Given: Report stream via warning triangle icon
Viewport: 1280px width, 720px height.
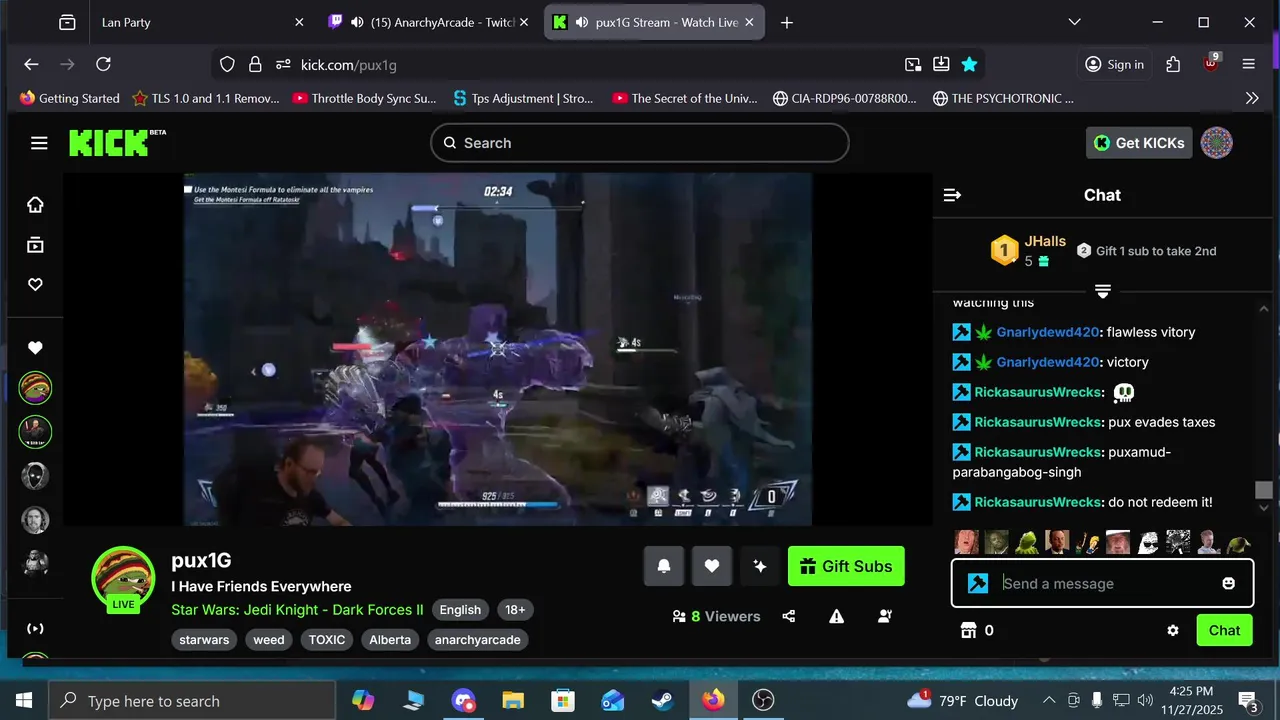Looking at the screenshot, I should pyautogui.click(x=837, y=616).
